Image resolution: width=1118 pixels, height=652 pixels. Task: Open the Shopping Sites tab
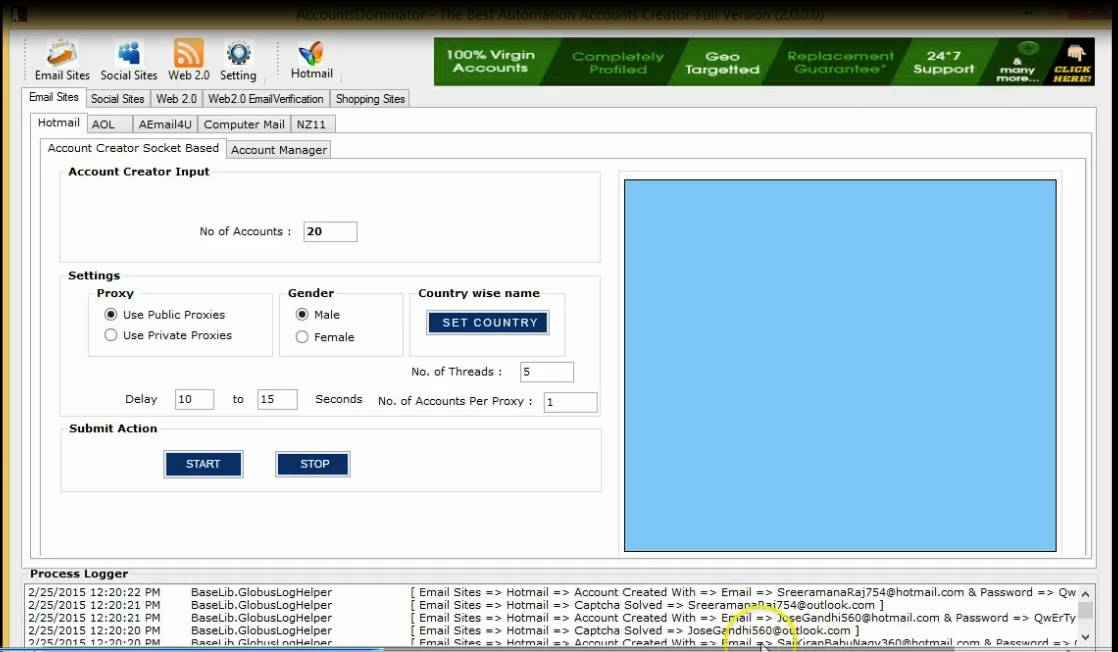coord(370,99)
